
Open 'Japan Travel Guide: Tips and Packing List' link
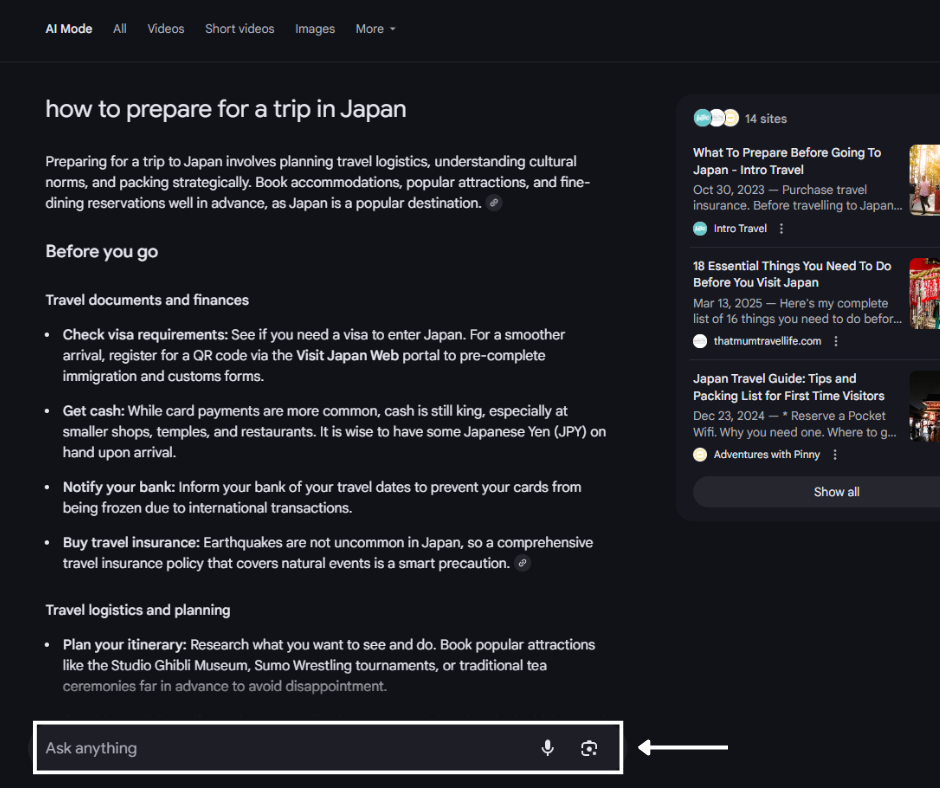(x=789, y=387)
